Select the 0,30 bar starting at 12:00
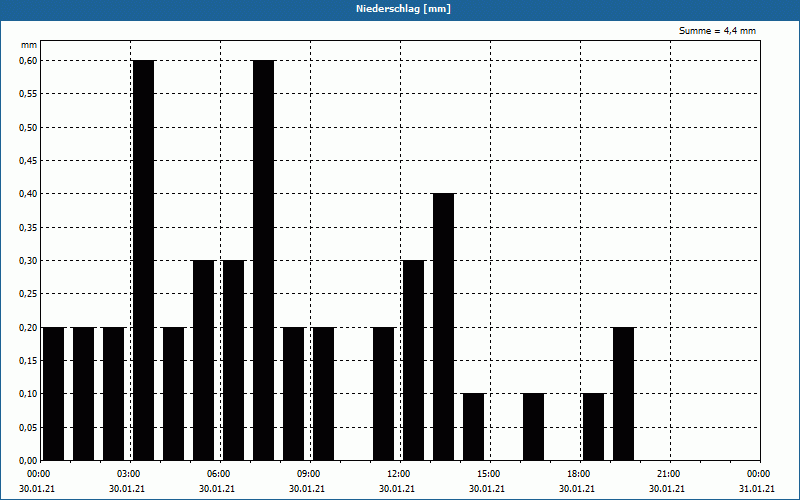The image size is (800, 500). pyautogui.click(x=413, y=360)
